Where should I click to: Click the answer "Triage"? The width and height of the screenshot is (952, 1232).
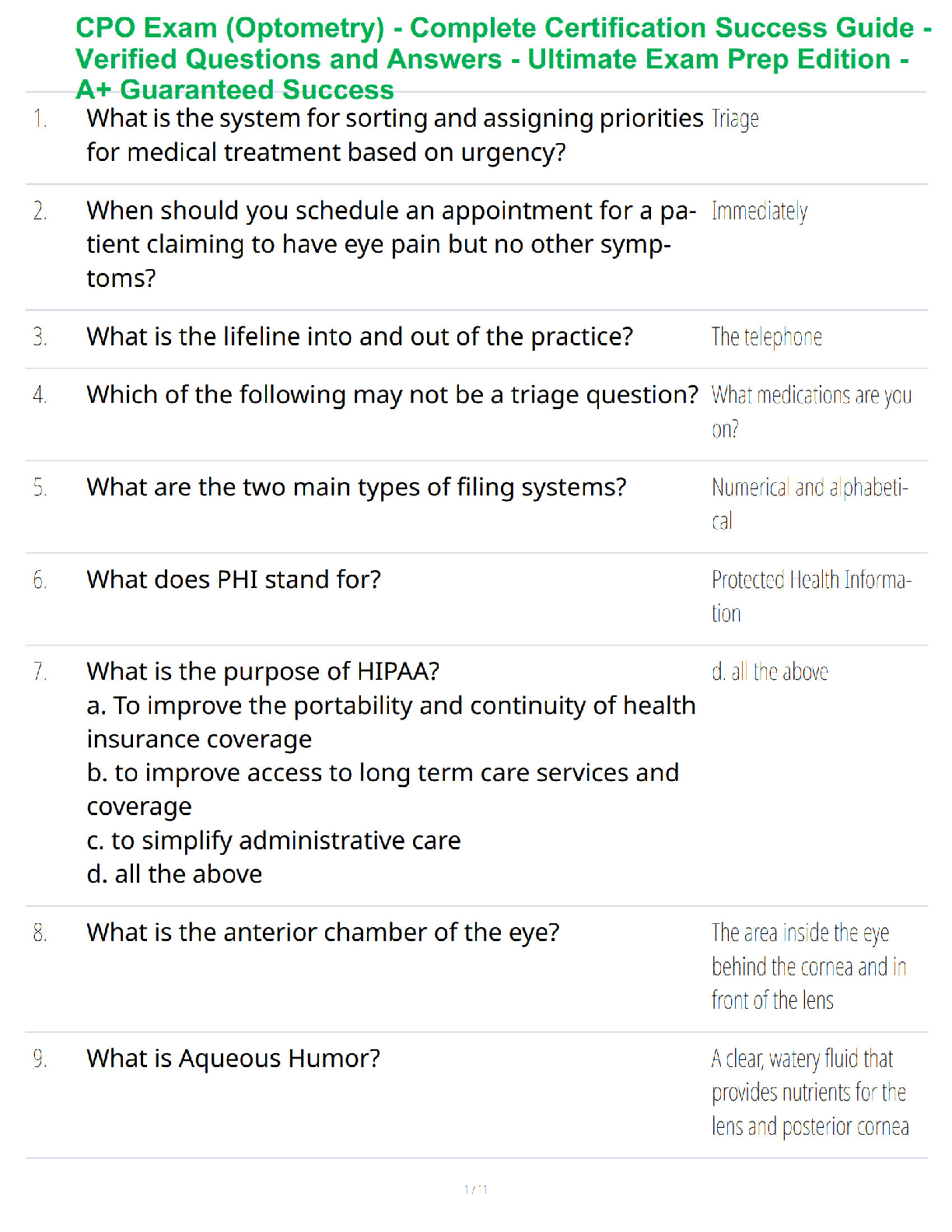735,119
